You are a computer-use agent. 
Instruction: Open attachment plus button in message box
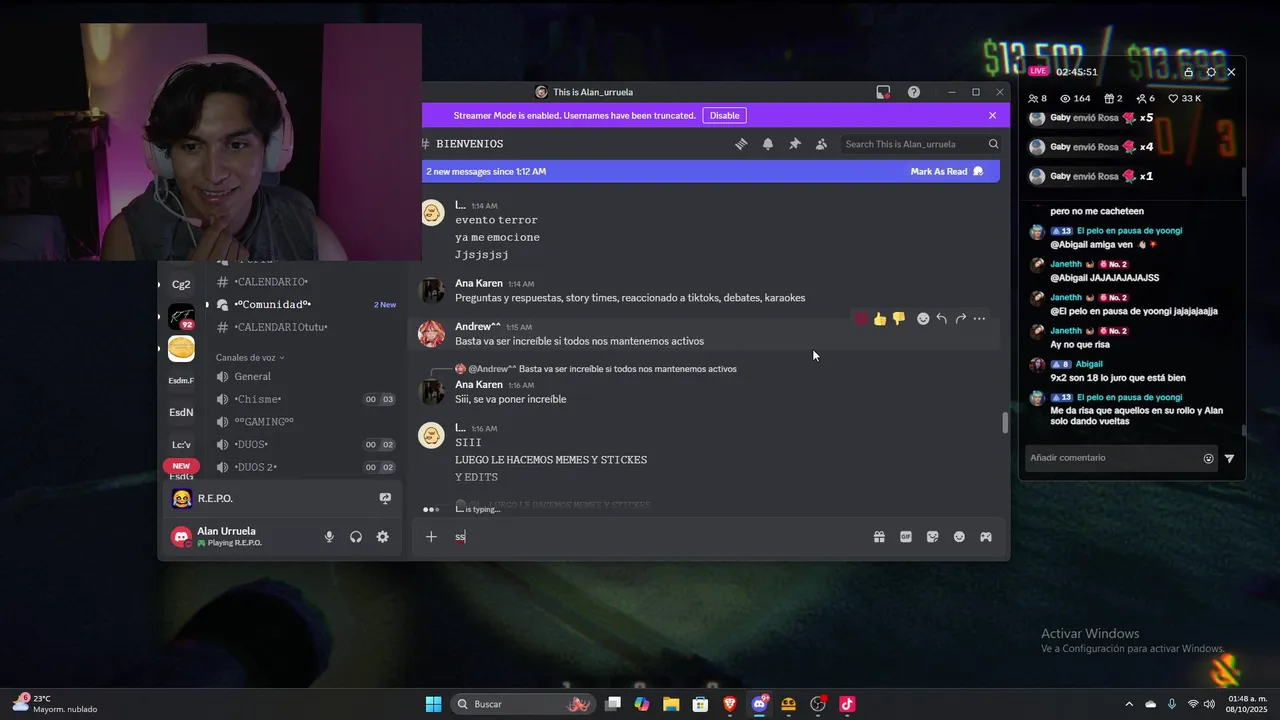pyautogui.click(x=431, y=537)
